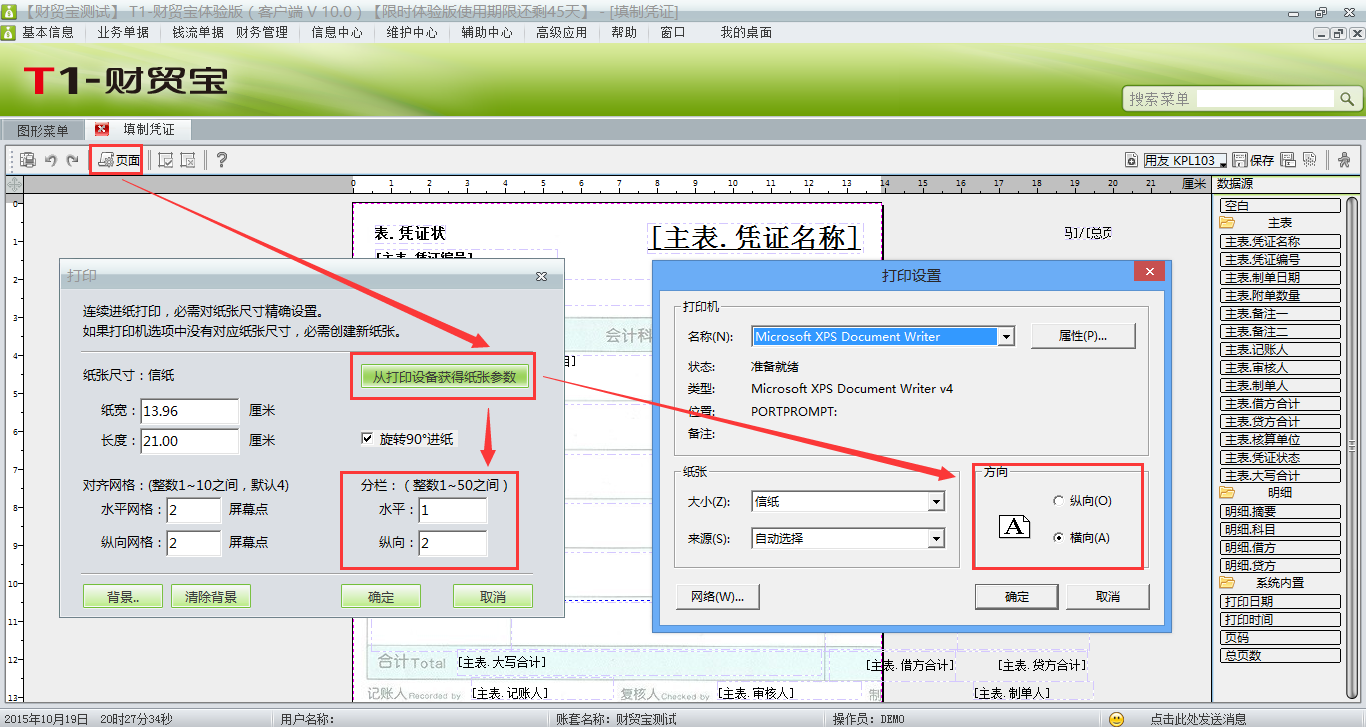Click the 搜索菜单 search box
1366x727 pixels.
[1265, 99]
